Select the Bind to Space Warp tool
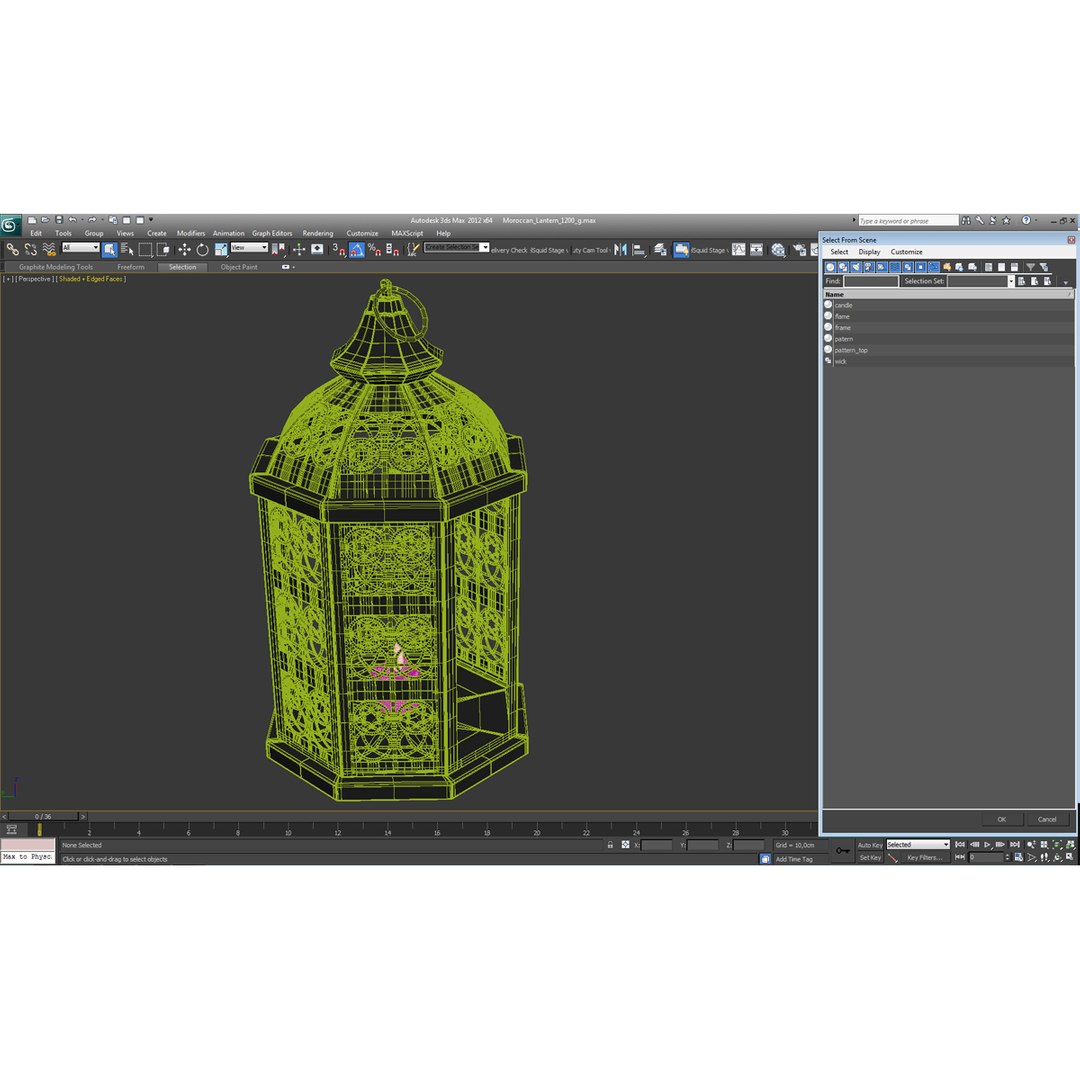 49,249
